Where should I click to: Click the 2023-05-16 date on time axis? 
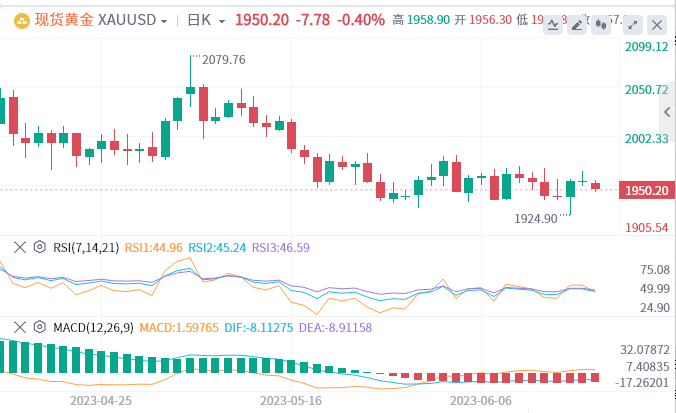tap(291, 398)
